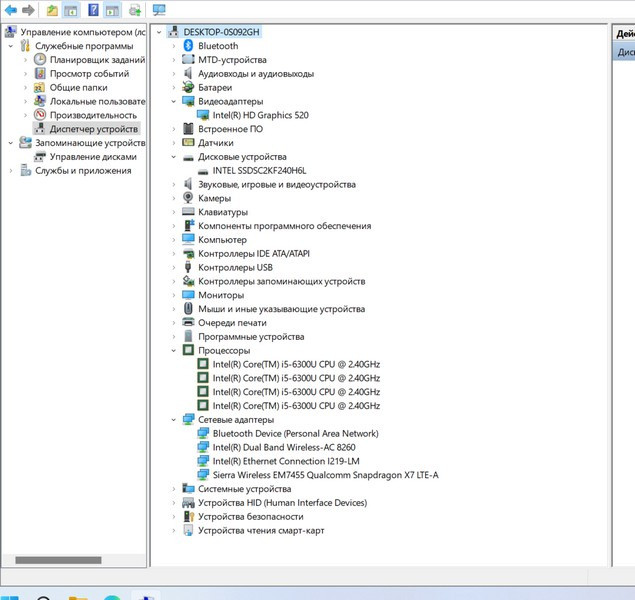The width and height of the screenshot is (635, 600).
Task: Select Services and Applications (Службы и приложения)
Action: coord(83,171)
